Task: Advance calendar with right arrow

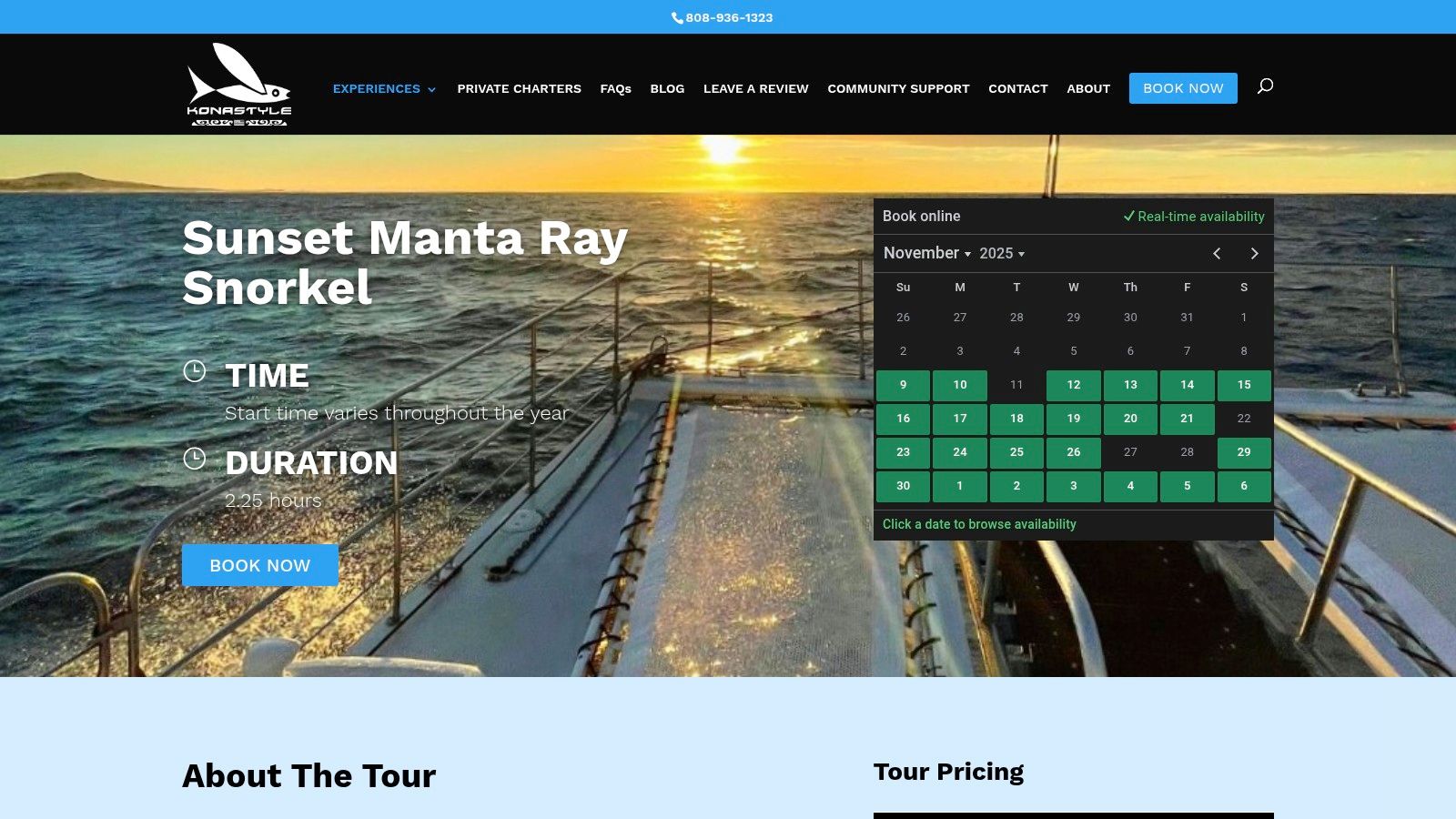Action: [1254, 254]
